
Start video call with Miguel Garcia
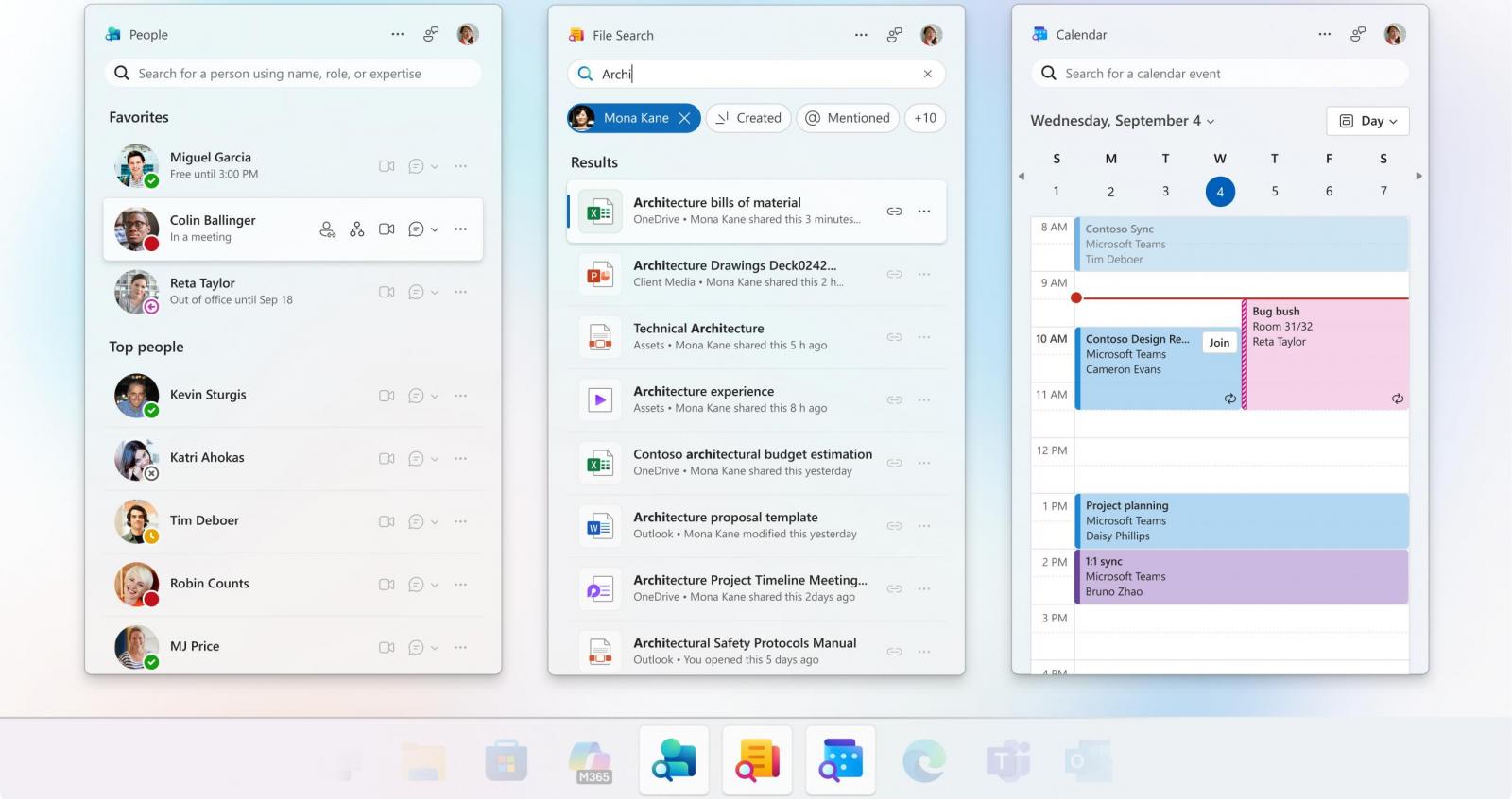[387, 166]
